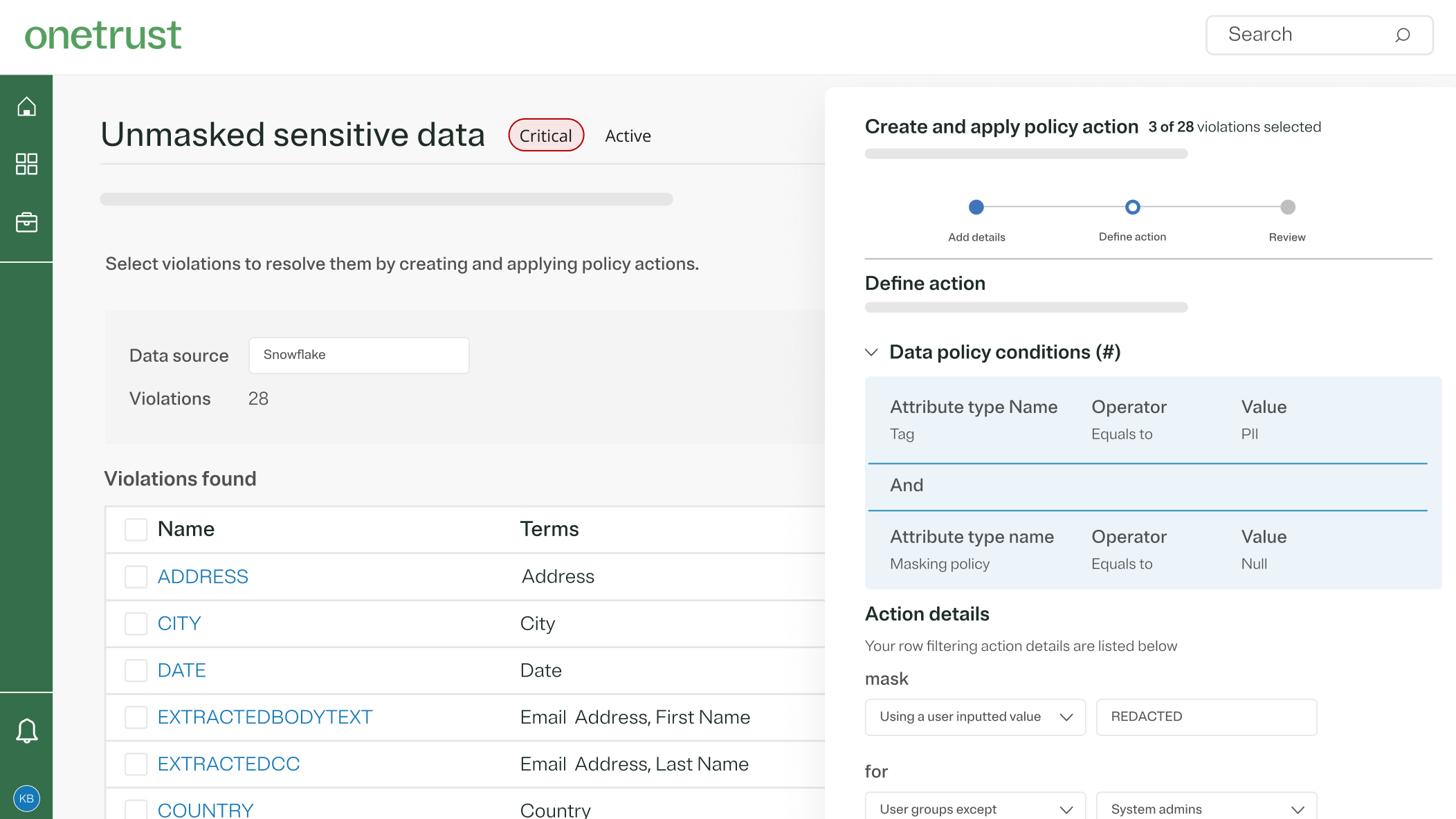
Task: Jump to the Review step in the stepper
Action: (1286, 207)
